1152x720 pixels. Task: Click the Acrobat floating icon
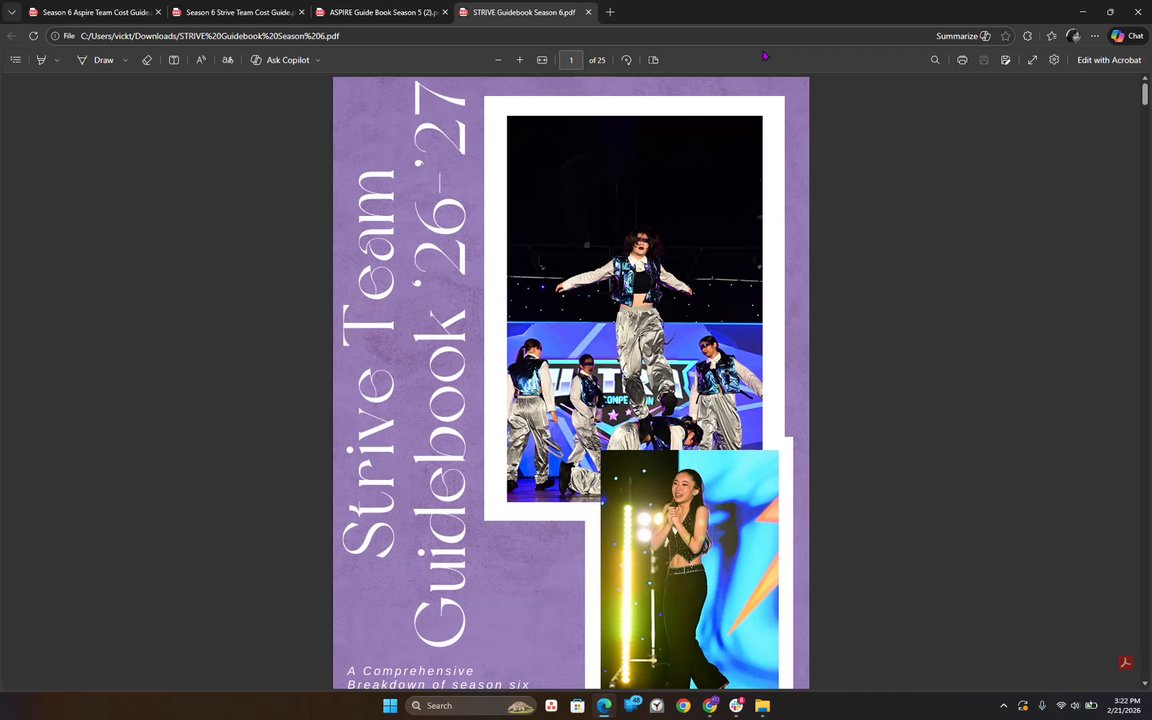tap(1126, 663)
